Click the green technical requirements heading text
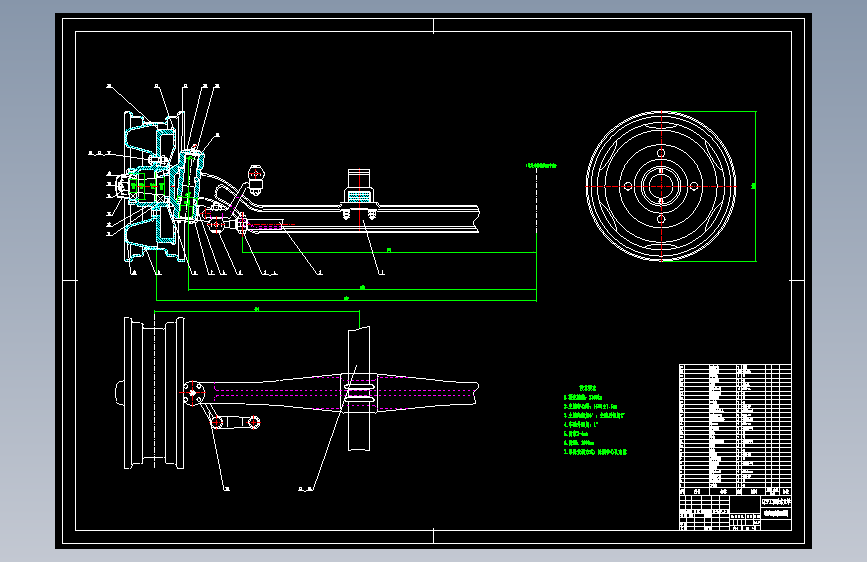The width and height of the screenshot is (867, 562). coord(587,386)
